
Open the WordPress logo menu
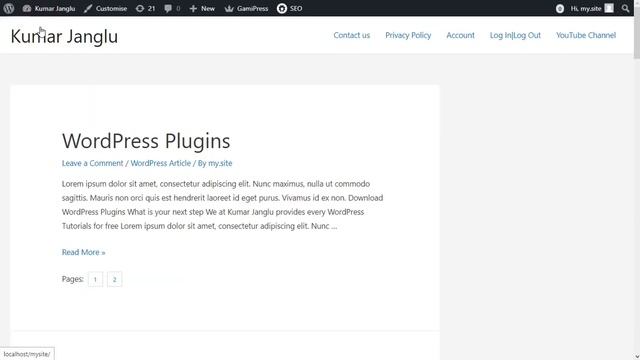tap(9, 8)
